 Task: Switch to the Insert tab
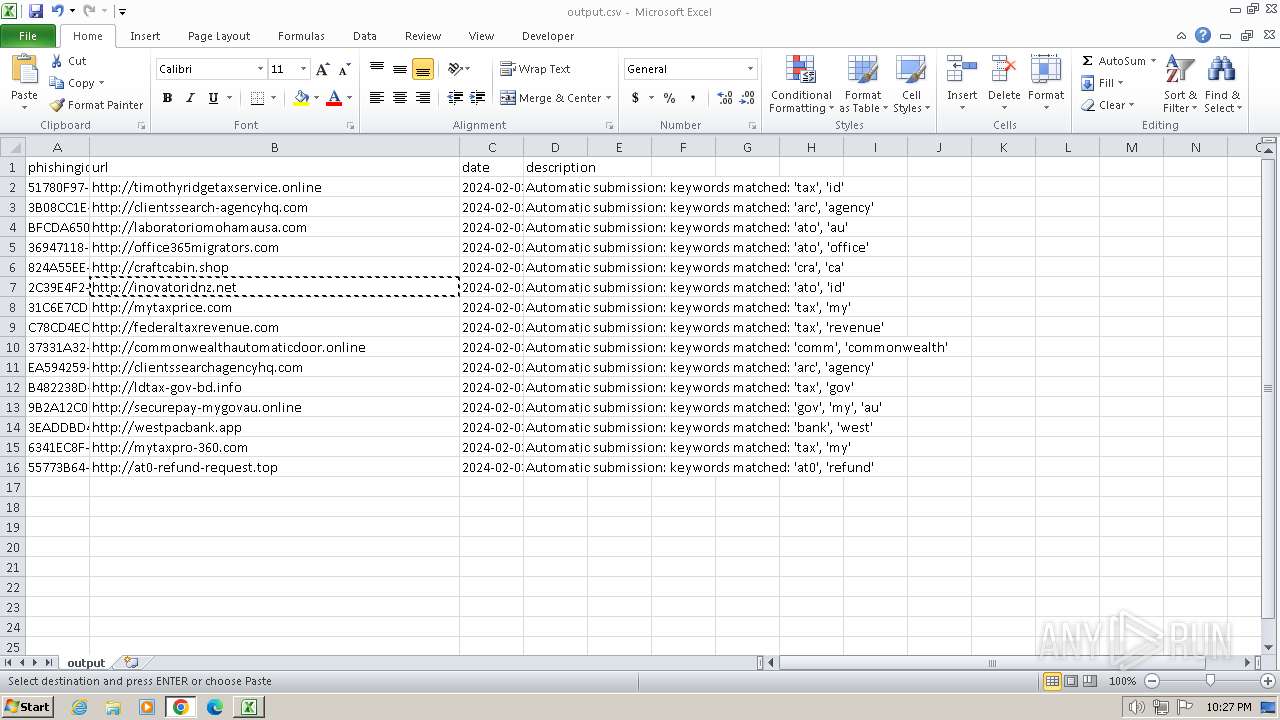click(145, 36)
